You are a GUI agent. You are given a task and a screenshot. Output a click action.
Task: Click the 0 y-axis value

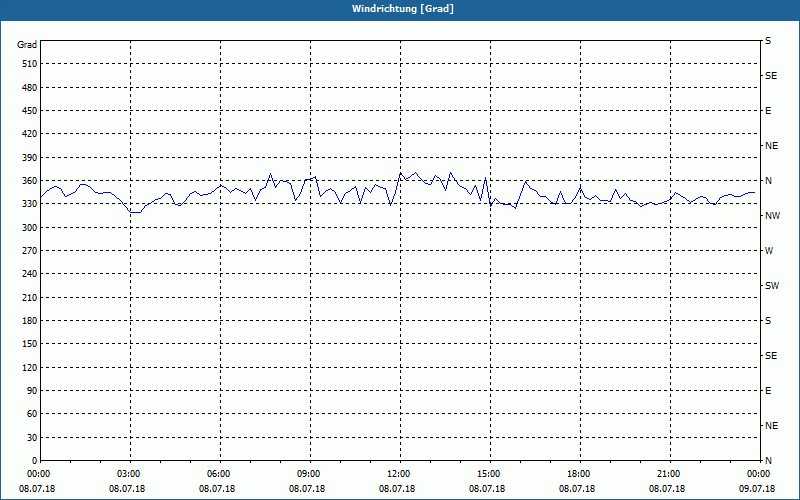(x=35, y=461)
